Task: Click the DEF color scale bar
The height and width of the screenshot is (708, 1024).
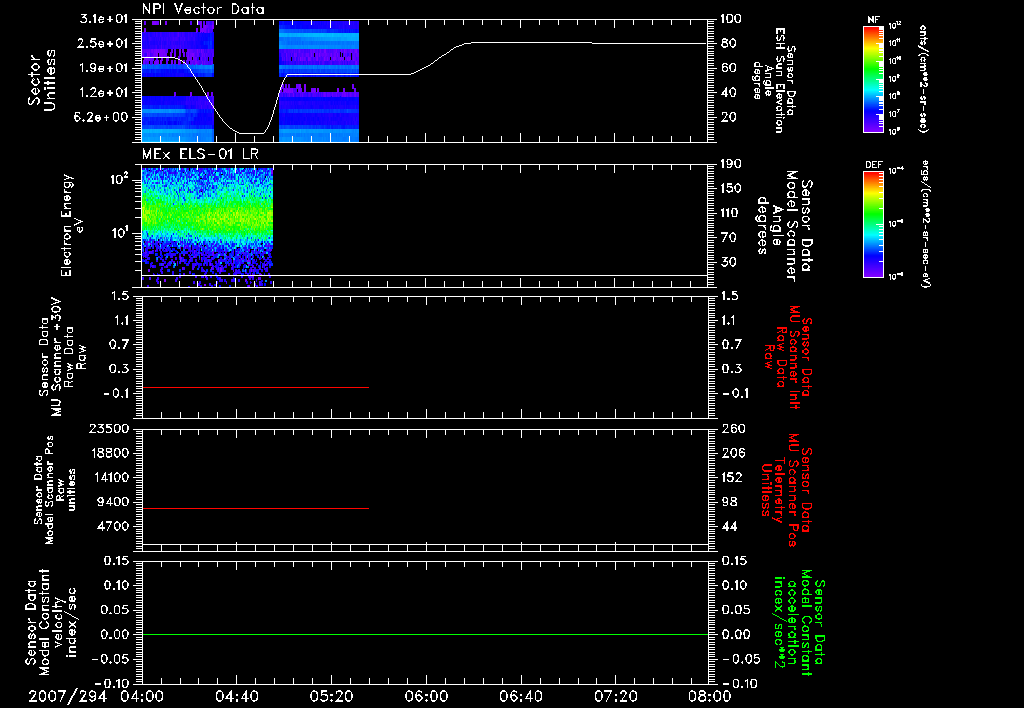Action: pyautogui.click(x=874, y=224)
